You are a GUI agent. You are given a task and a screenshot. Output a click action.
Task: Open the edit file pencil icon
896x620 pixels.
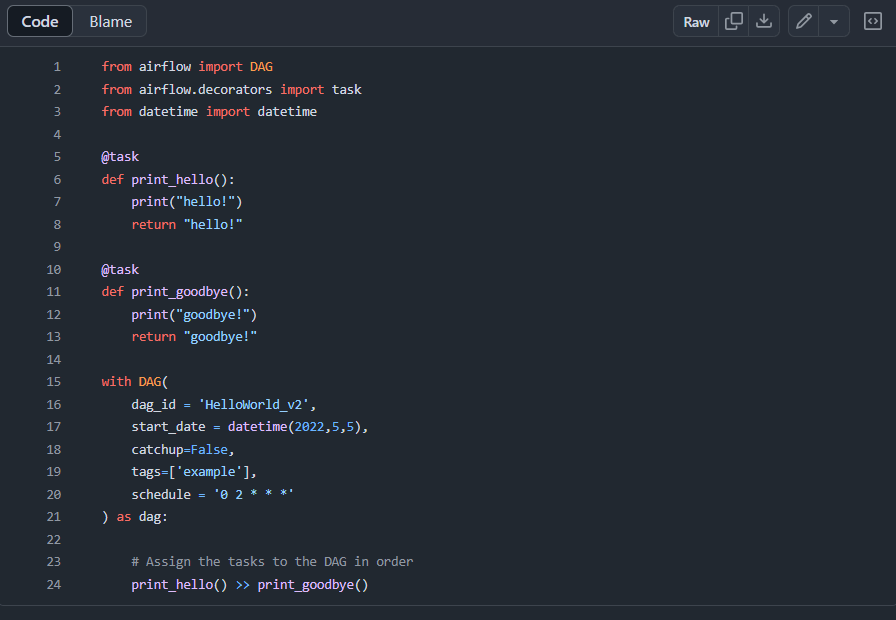pos(803,21)
